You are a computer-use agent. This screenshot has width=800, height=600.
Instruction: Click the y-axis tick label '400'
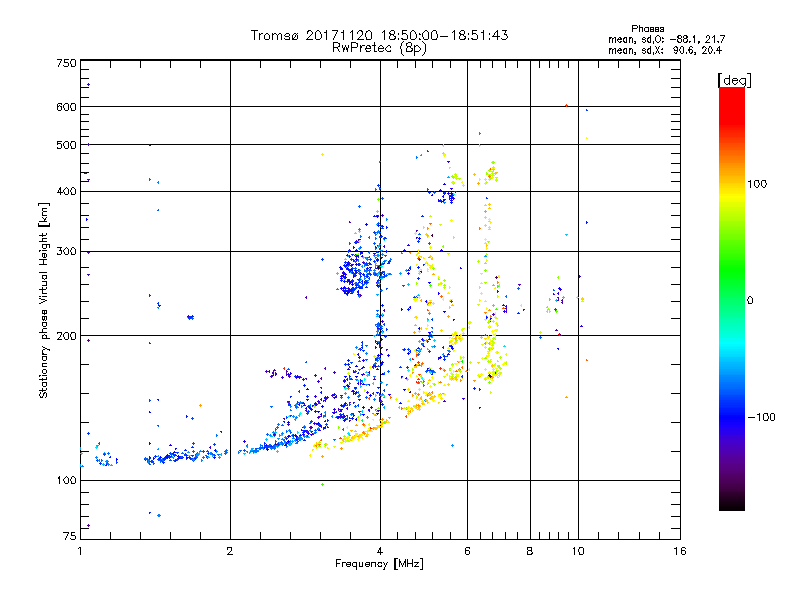(66, 191)
